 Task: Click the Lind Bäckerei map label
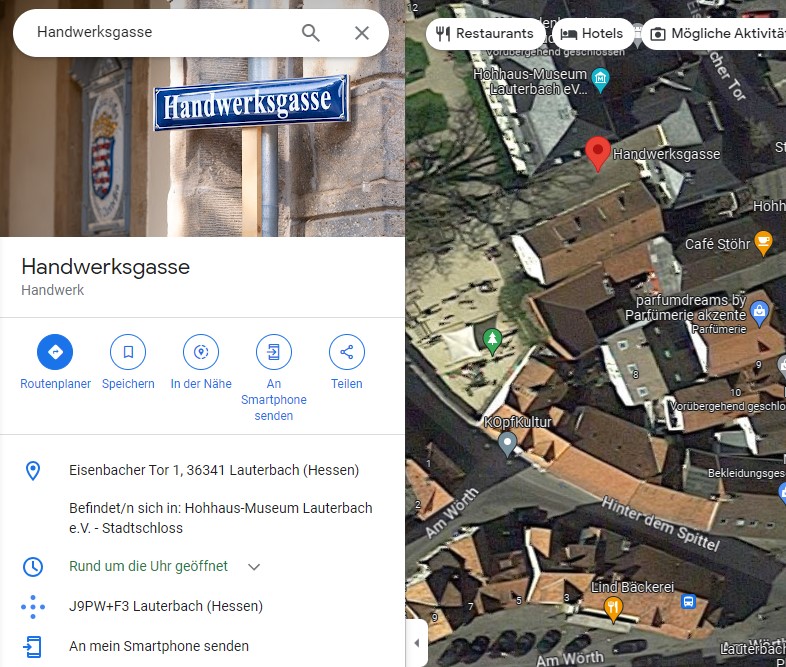pyautogui.click(x=632, y=587)
